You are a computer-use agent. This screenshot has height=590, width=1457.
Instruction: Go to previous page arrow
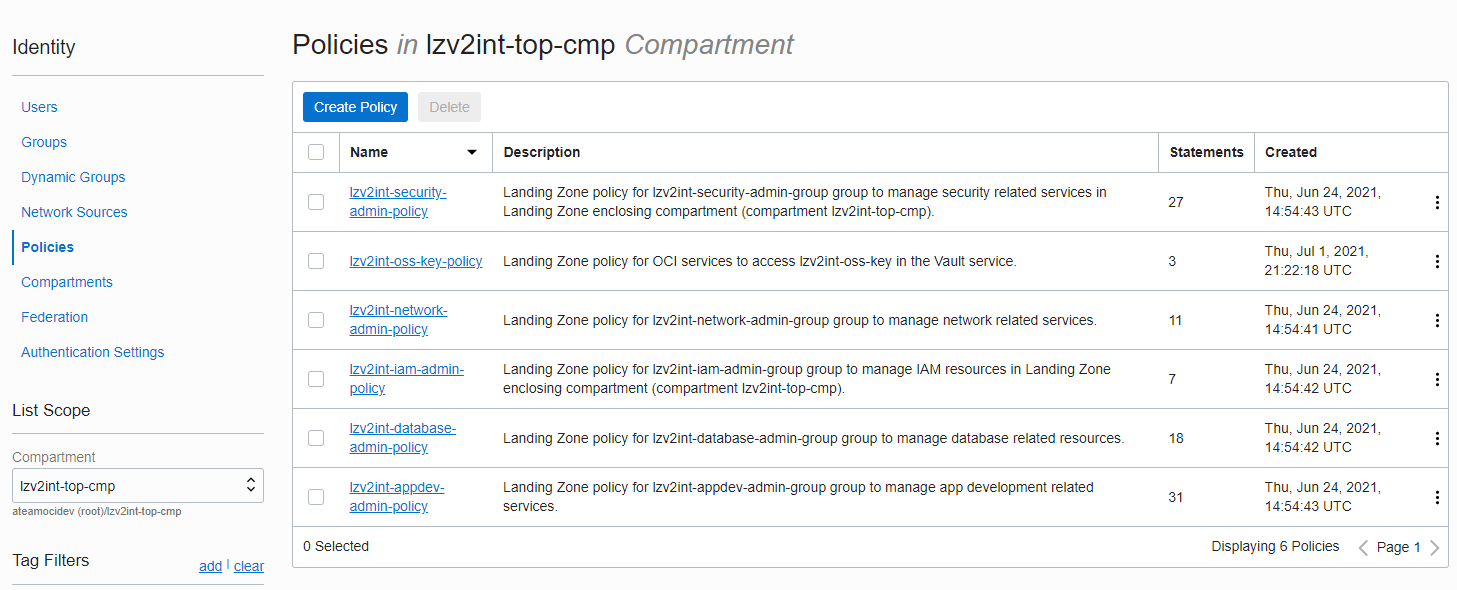click(x=1363, y=547)
